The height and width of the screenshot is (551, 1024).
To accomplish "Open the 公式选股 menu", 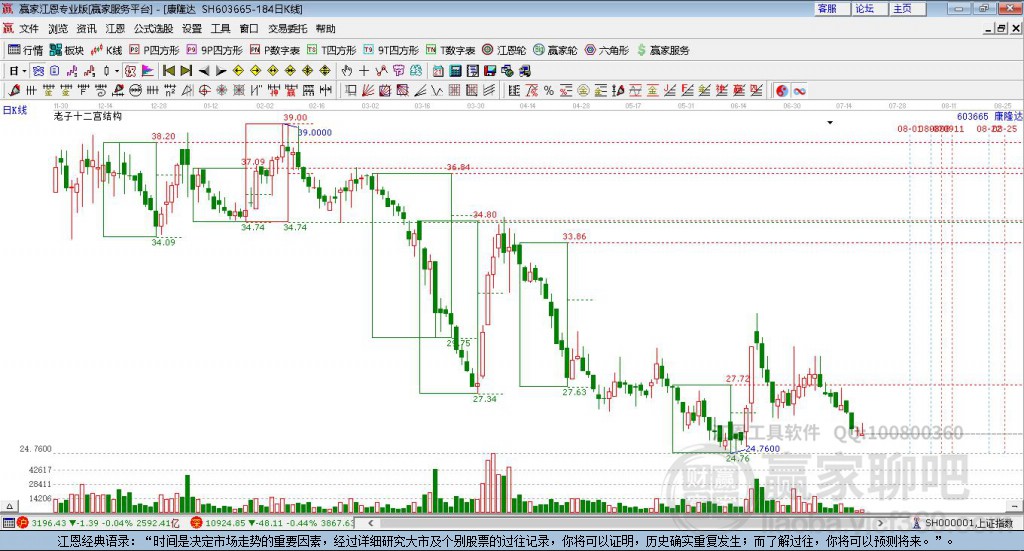I will click(153, 29).
